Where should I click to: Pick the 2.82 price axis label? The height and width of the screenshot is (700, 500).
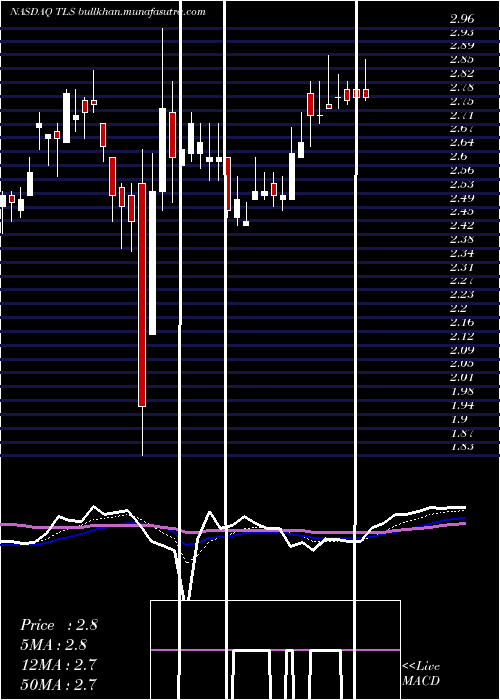[462, 74]
